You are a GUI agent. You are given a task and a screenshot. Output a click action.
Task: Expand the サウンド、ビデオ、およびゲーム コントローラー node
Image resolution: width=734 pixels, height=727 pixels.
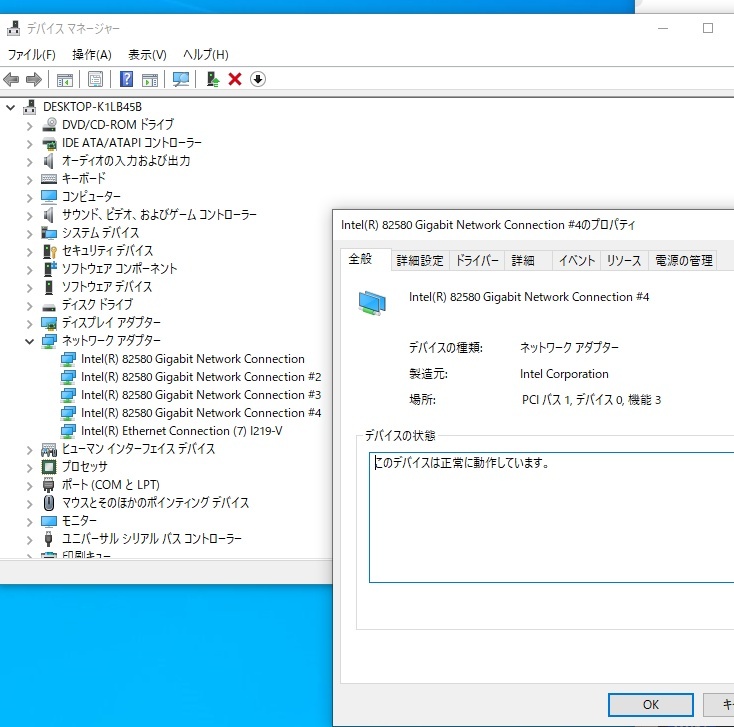[29, 216]
